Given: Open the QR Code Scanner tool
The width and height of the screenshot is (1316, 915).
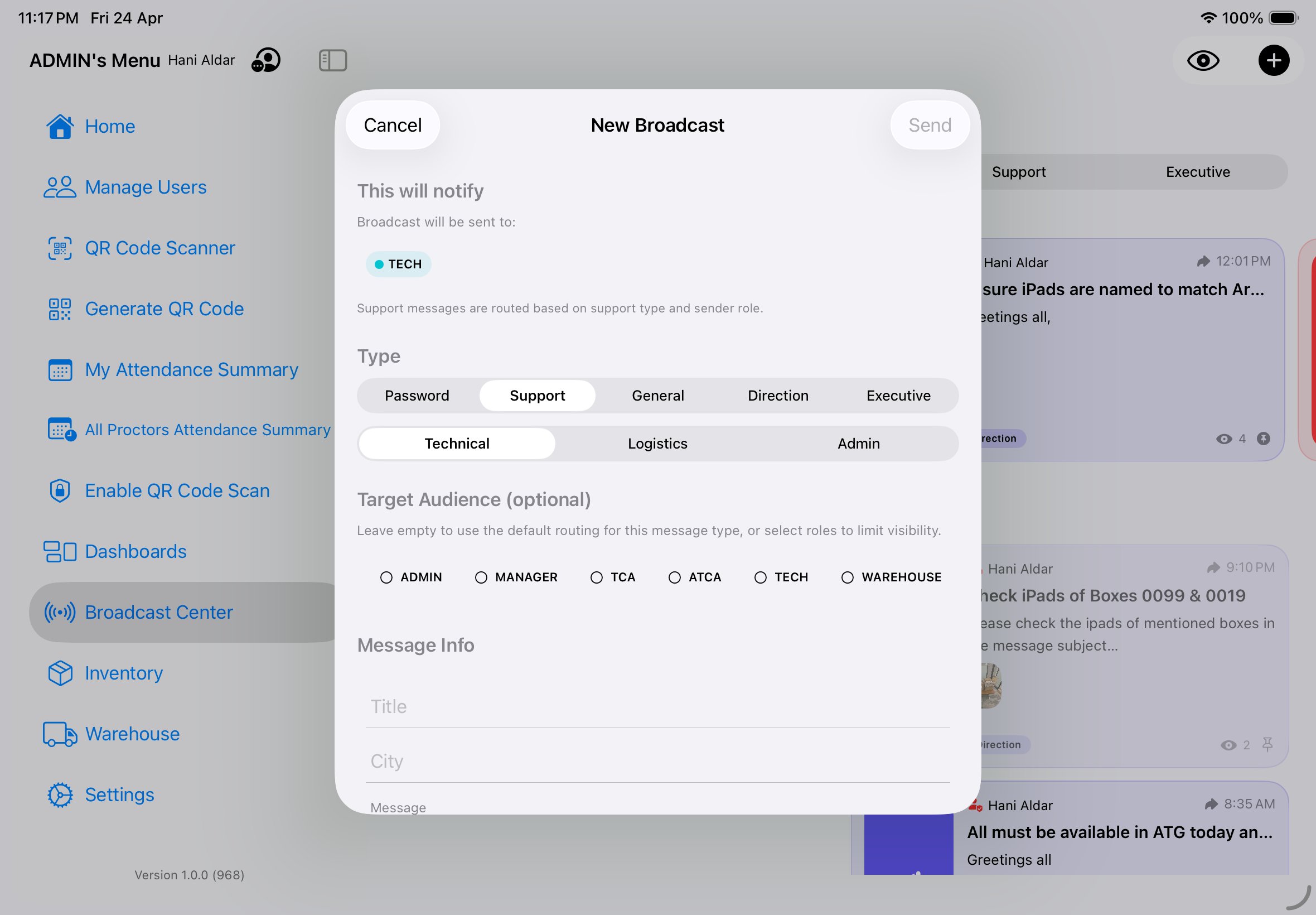Looking at the screenshot, I should coord(60,248).
